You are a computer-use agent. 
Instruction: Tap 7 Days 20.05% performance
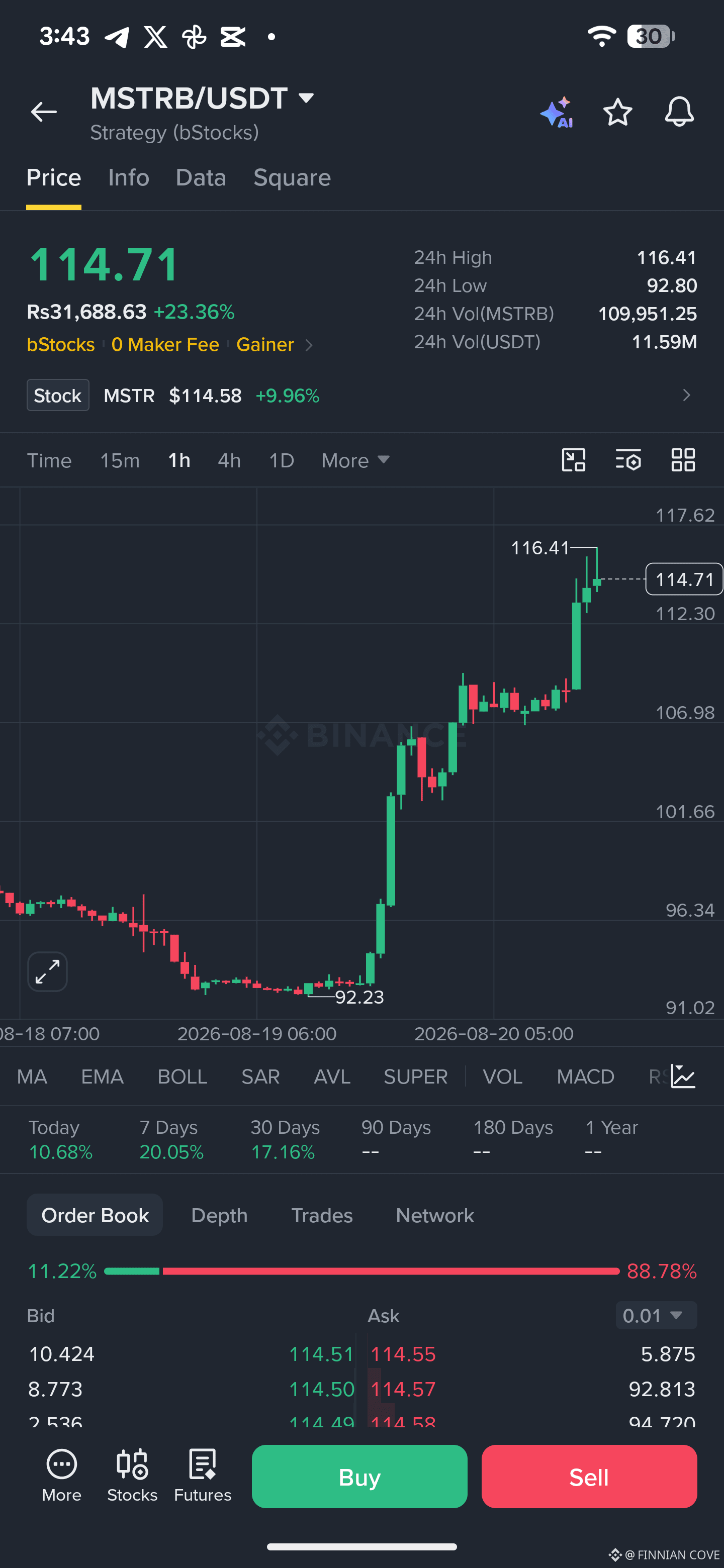[172, 1139]
